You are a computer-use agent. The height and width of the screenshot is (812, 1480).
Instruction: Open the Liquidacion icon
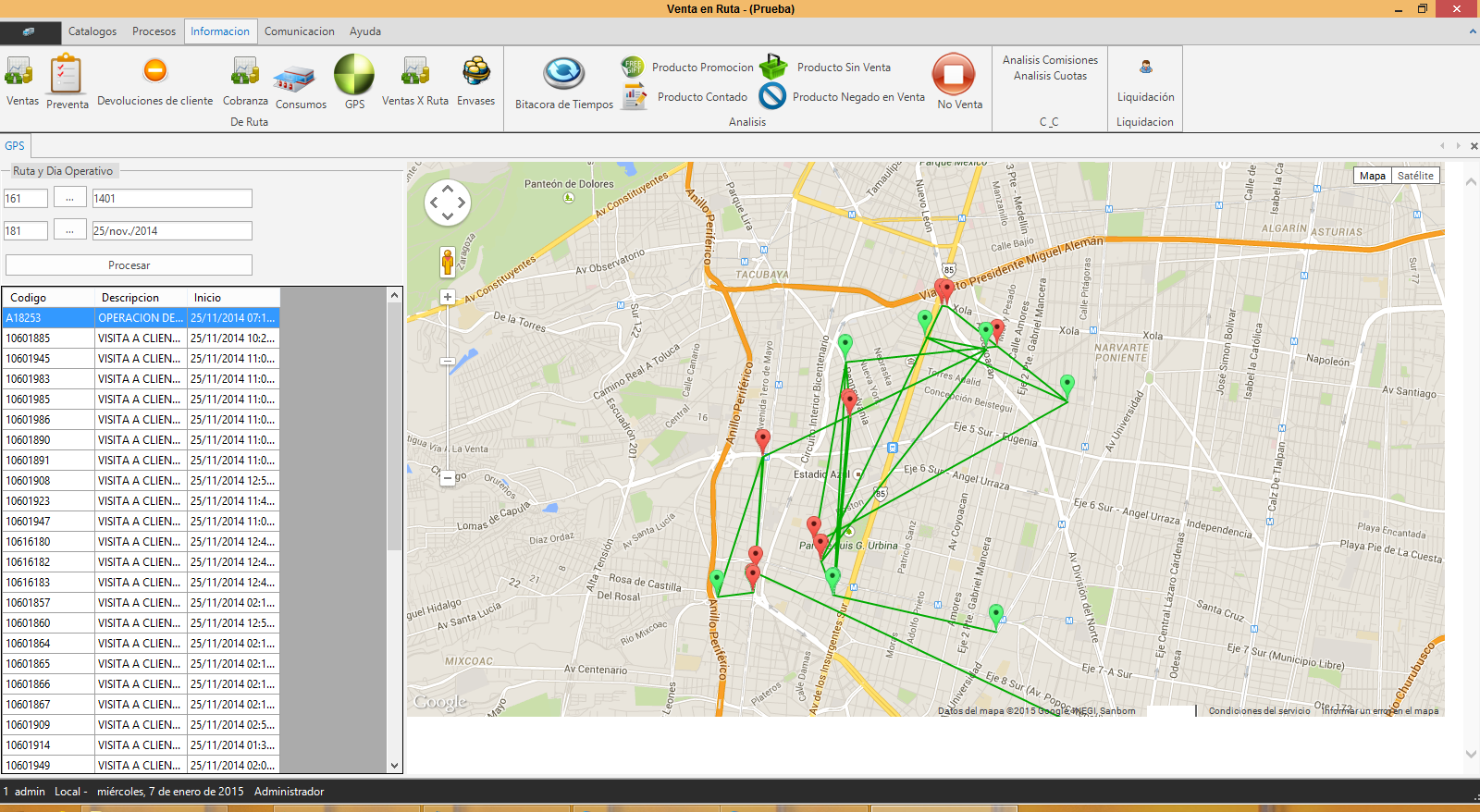coord(1145,67)
